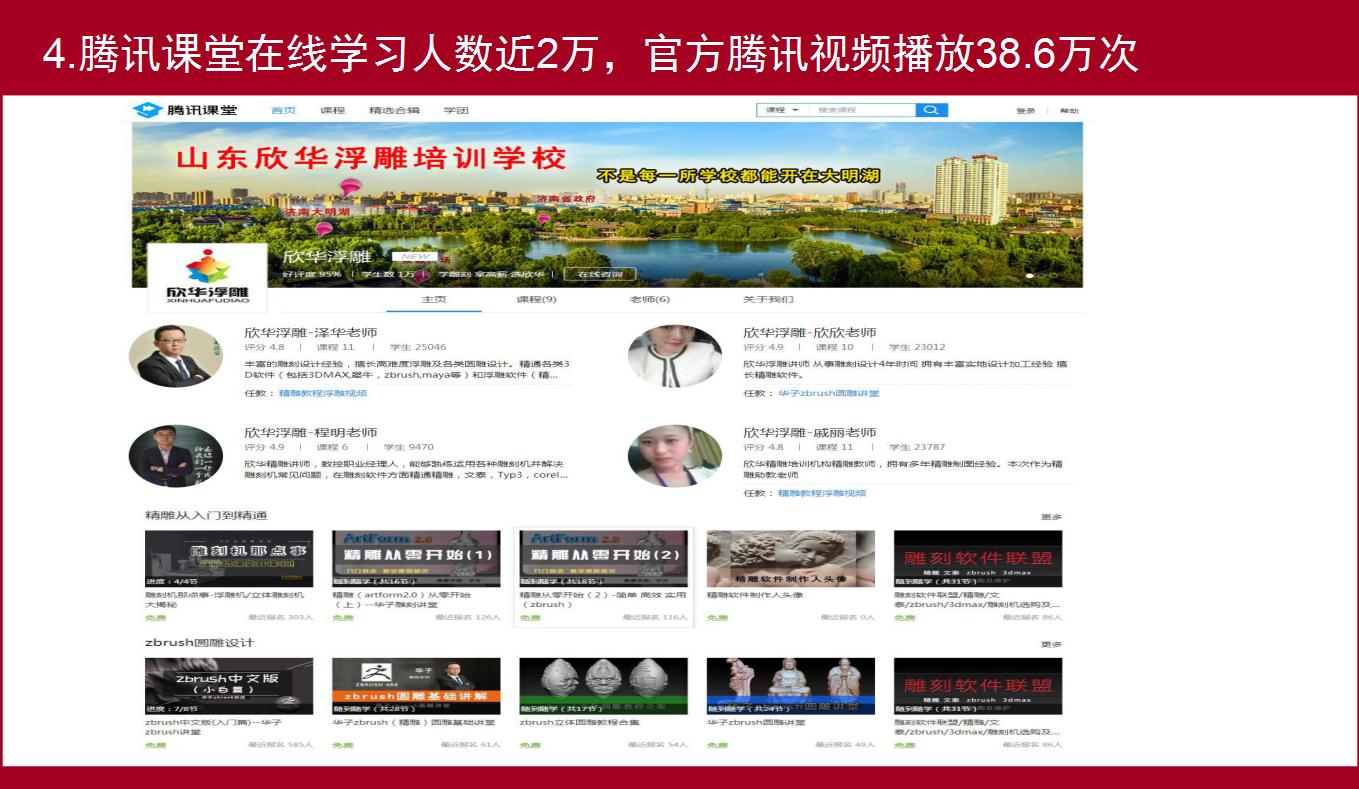Open 课程 in the top navigation

click(x=332, y=110)
